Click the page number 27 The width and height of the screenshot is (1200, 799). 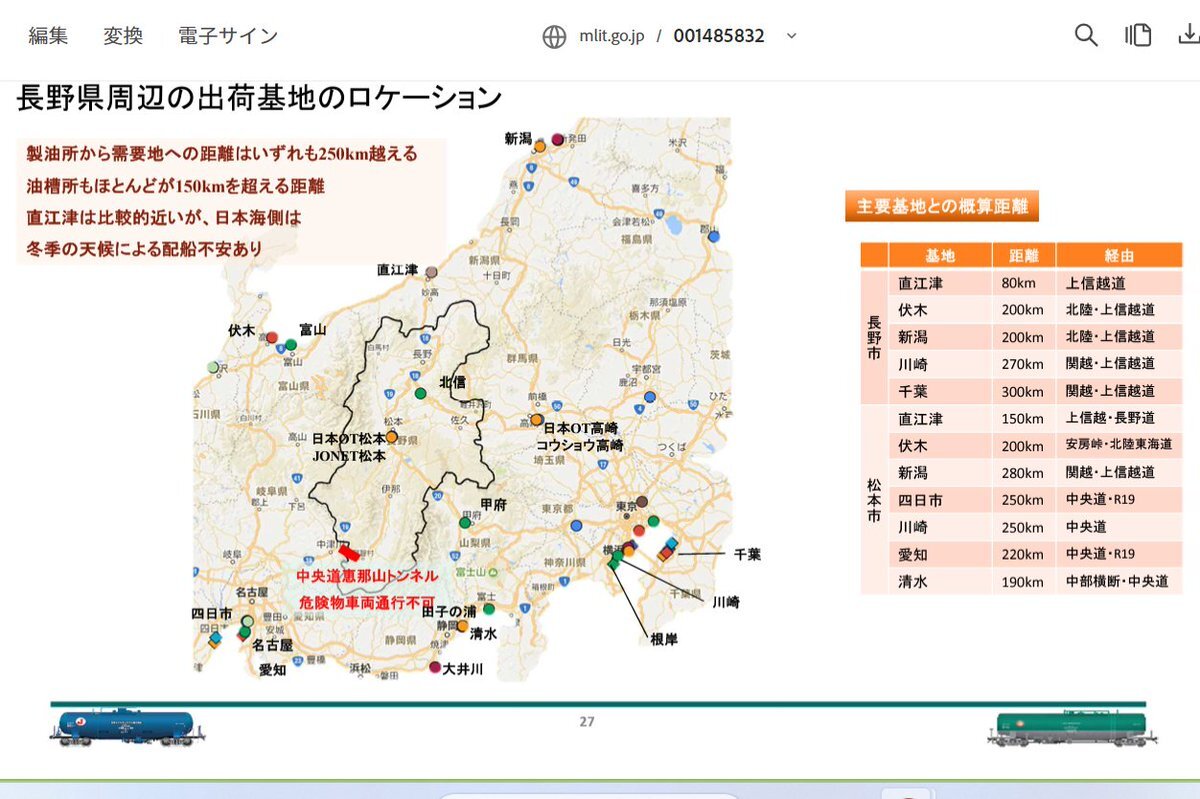click(587, 721)
